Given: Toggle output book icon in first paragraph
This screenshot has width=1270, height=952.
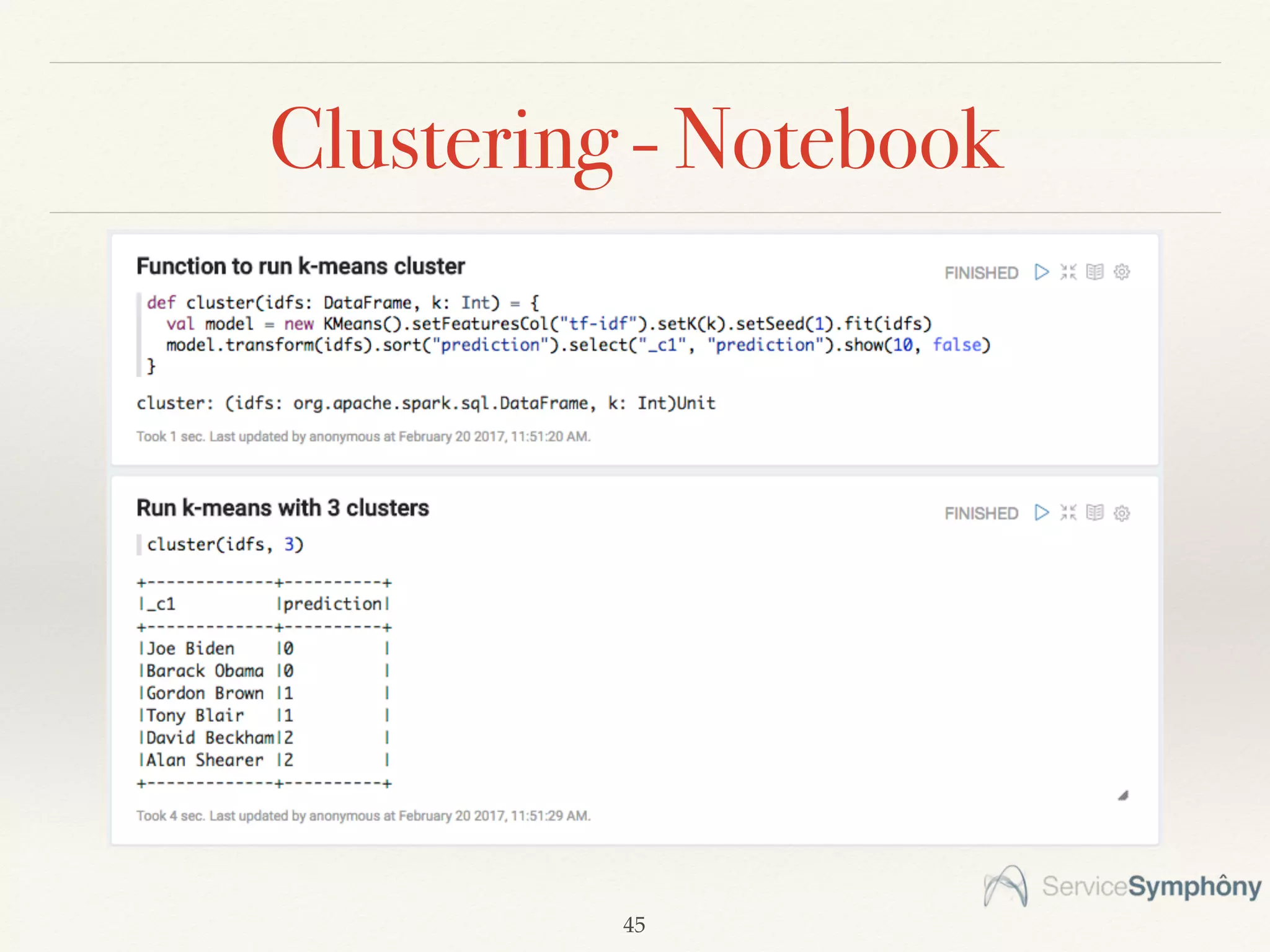Looking at the screenshot, I should (1095, 272).
